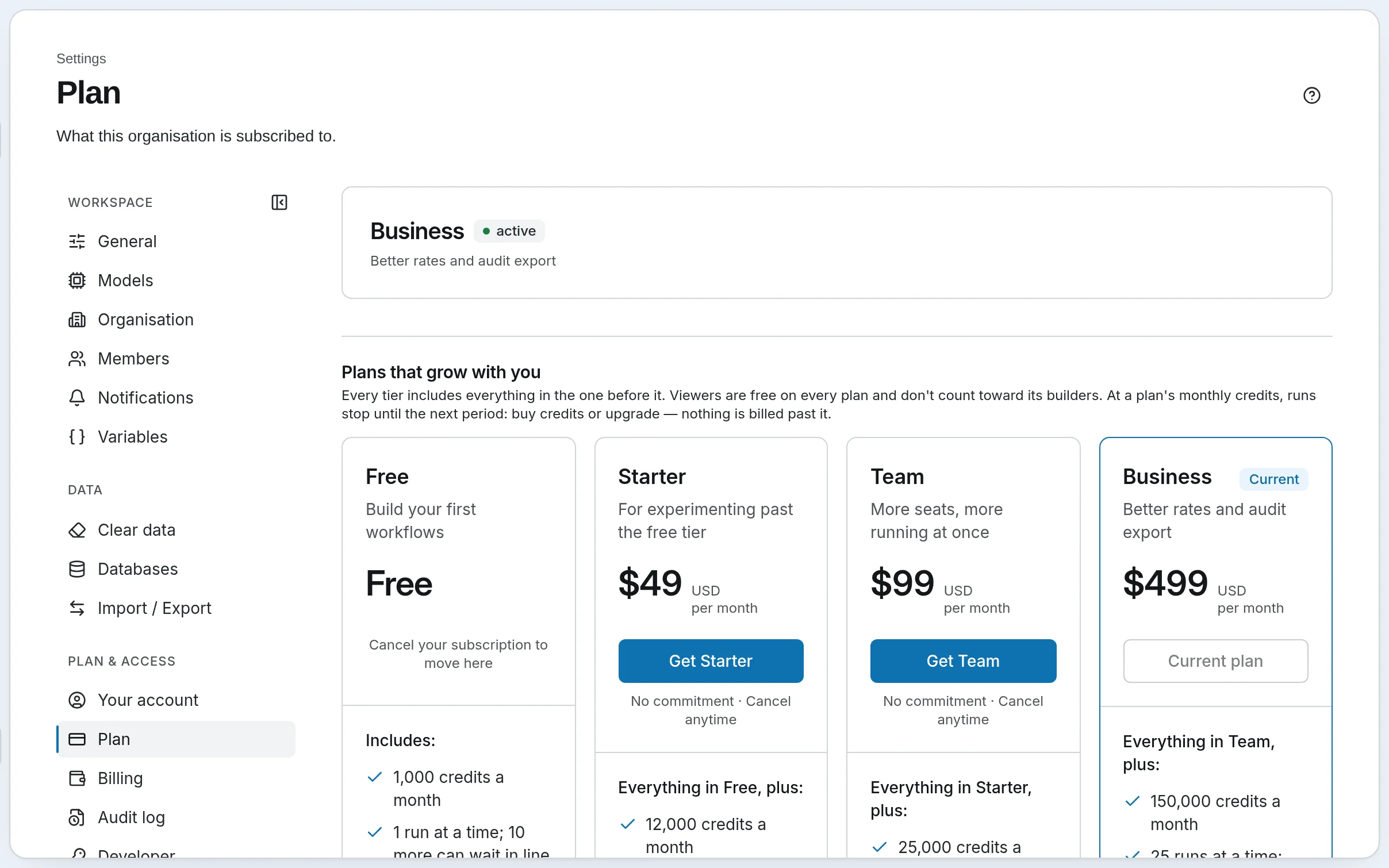Click the active status badge
The image size is (1389, 868).
[509, 231]
